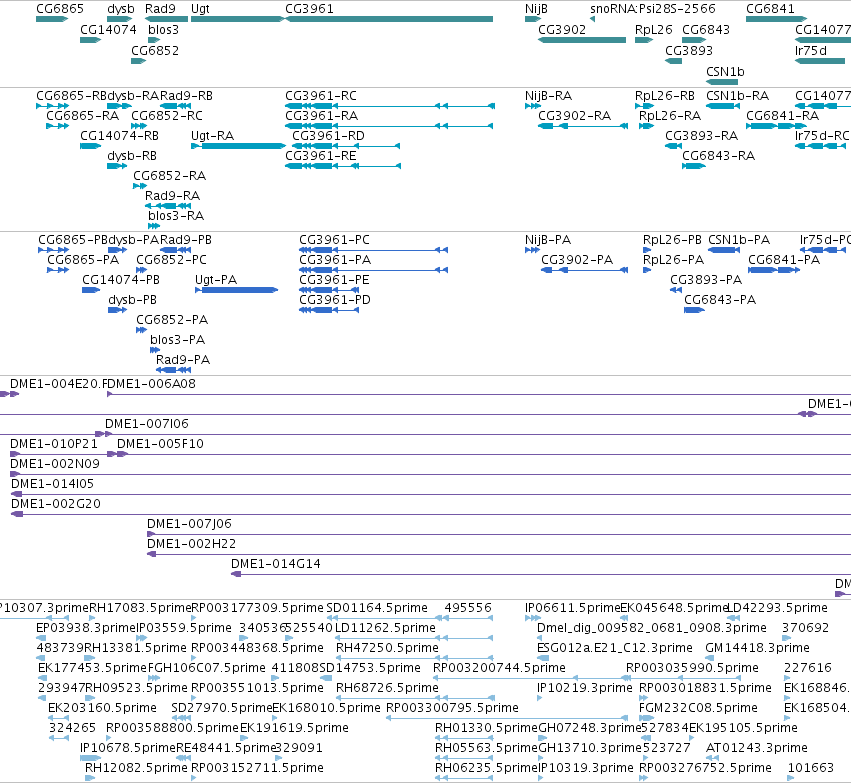Click transcript CG3961-RE label

[x=321, y=156]
